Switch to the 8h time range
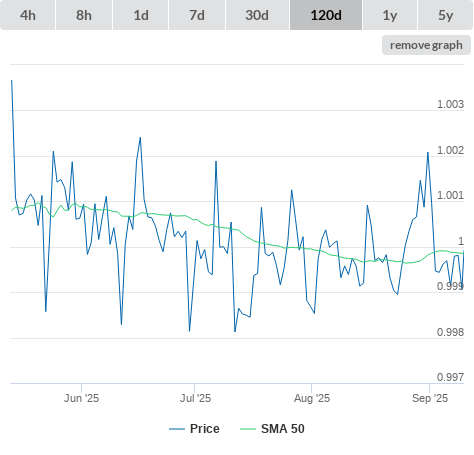This screenshot has width=474, height=455. tap(84, 15)
